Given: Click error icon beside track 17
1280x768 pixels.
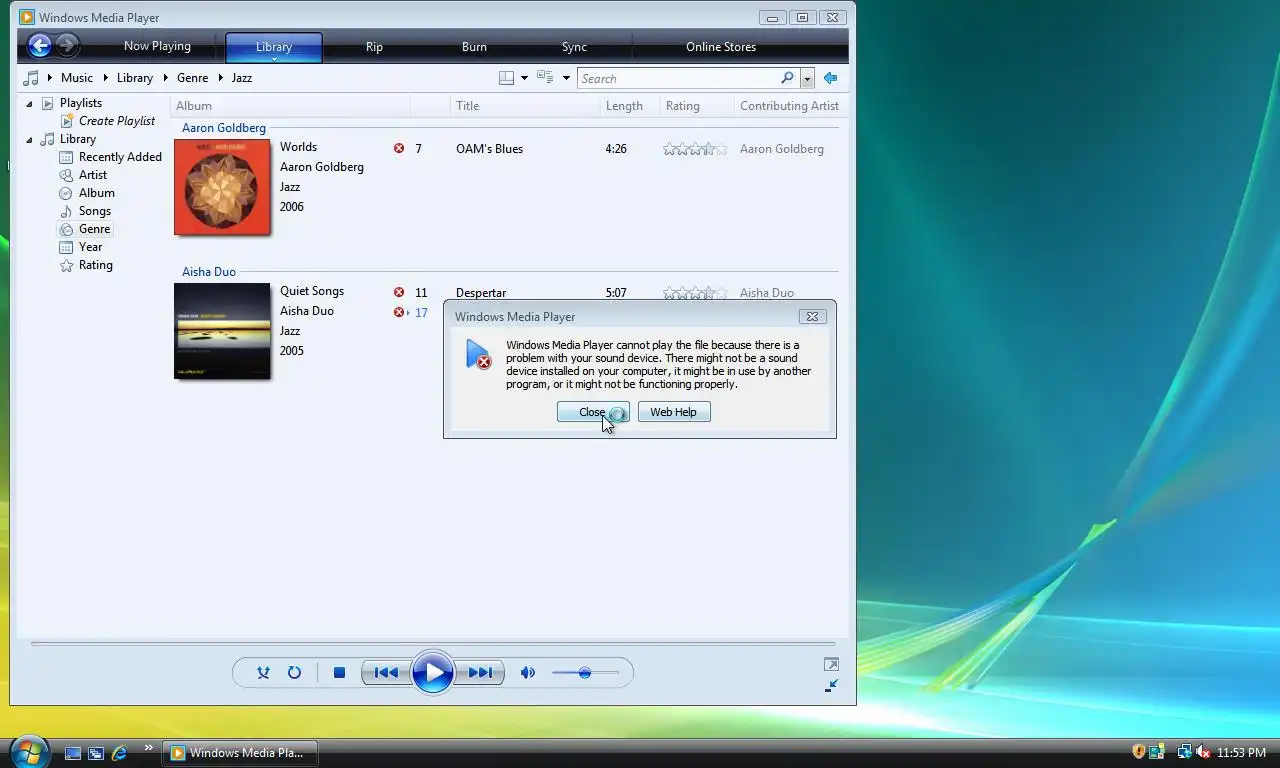Looking at the screenshot, I should (400, 313).
